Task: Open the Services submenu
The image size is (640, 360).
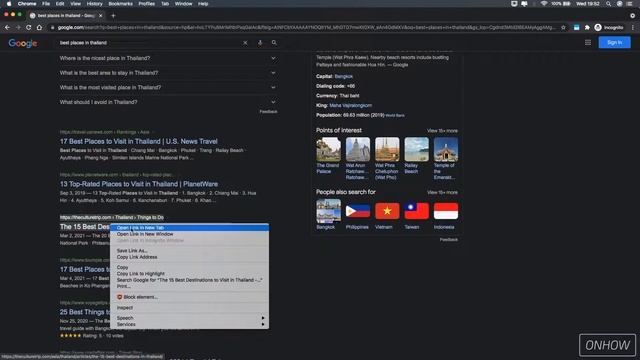Action: coord(189,324)
